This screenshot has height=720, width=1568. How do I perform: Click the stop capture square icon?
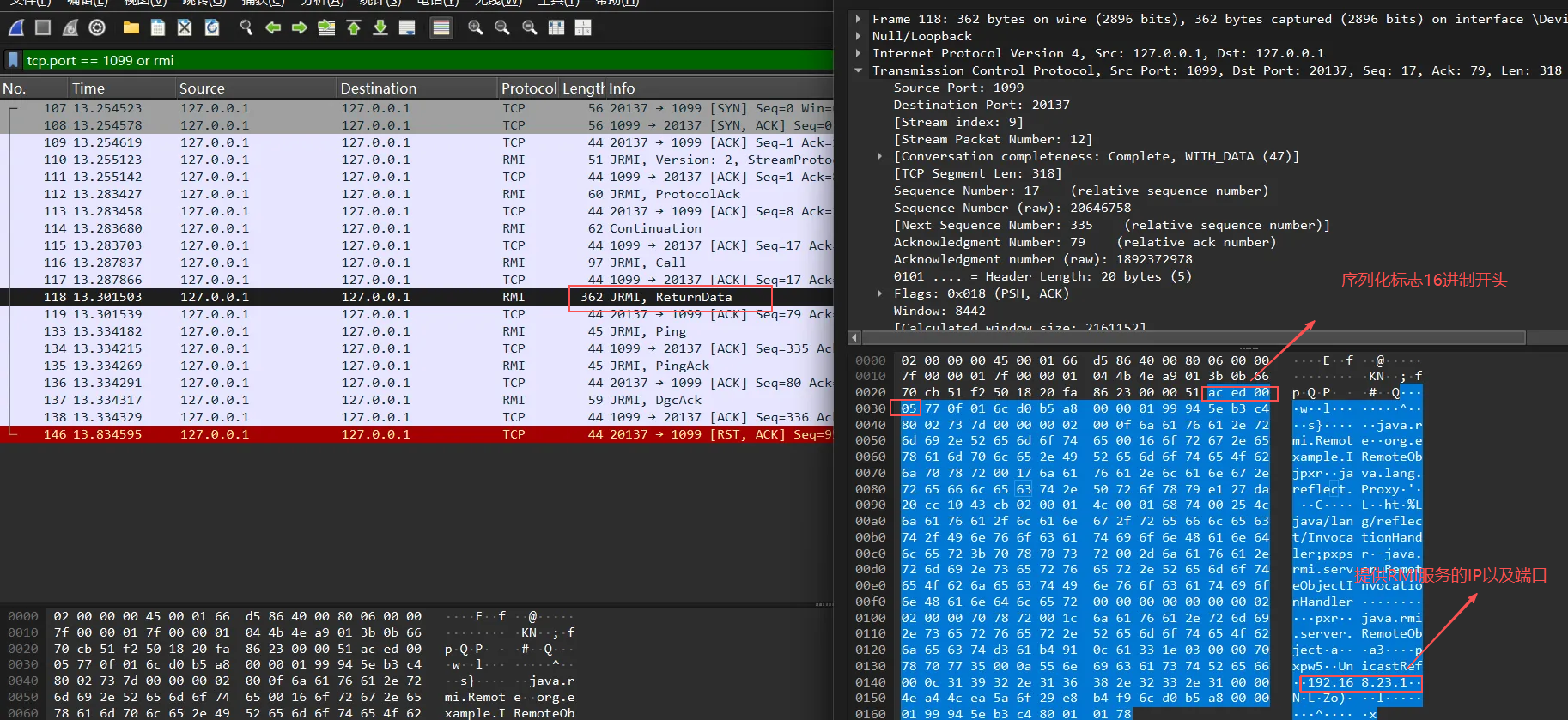(x=43, y=27)
